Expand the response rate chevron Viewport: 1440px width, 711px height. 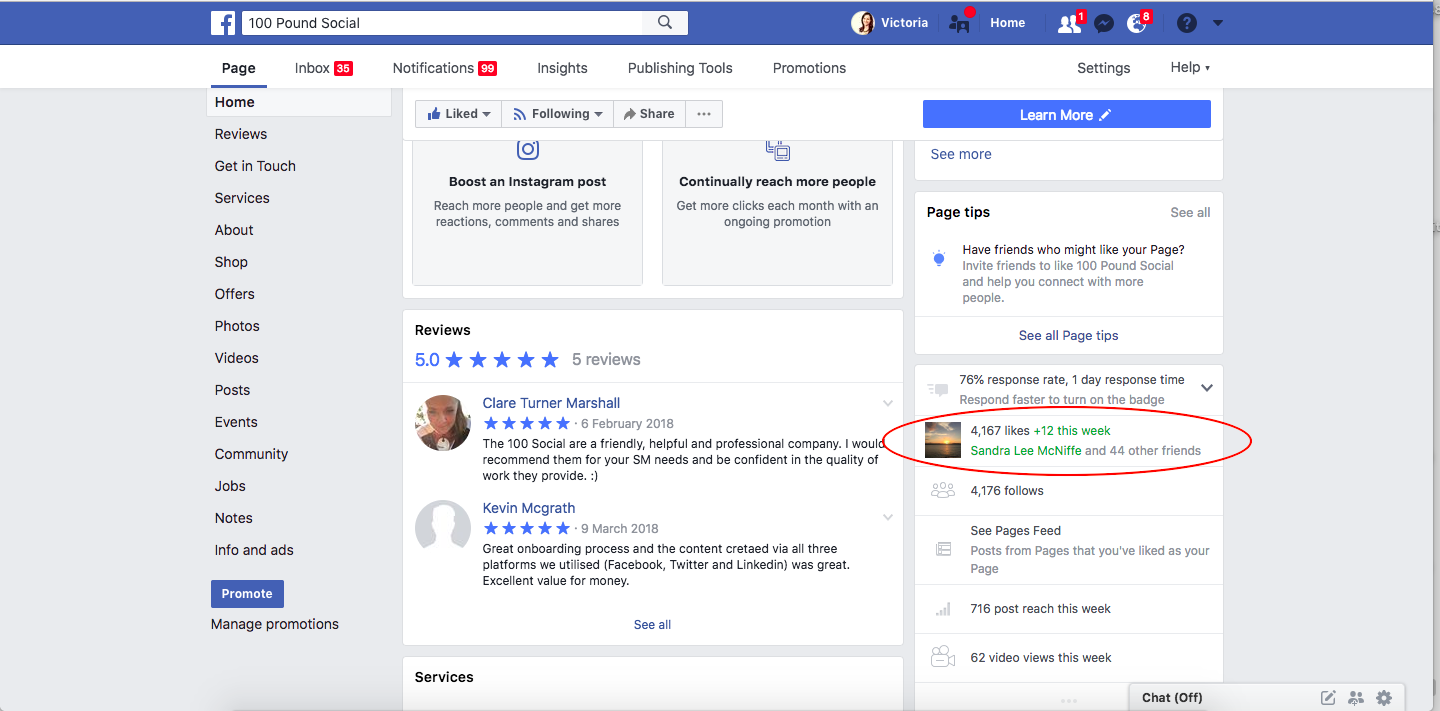click(x=1207, y=388)
